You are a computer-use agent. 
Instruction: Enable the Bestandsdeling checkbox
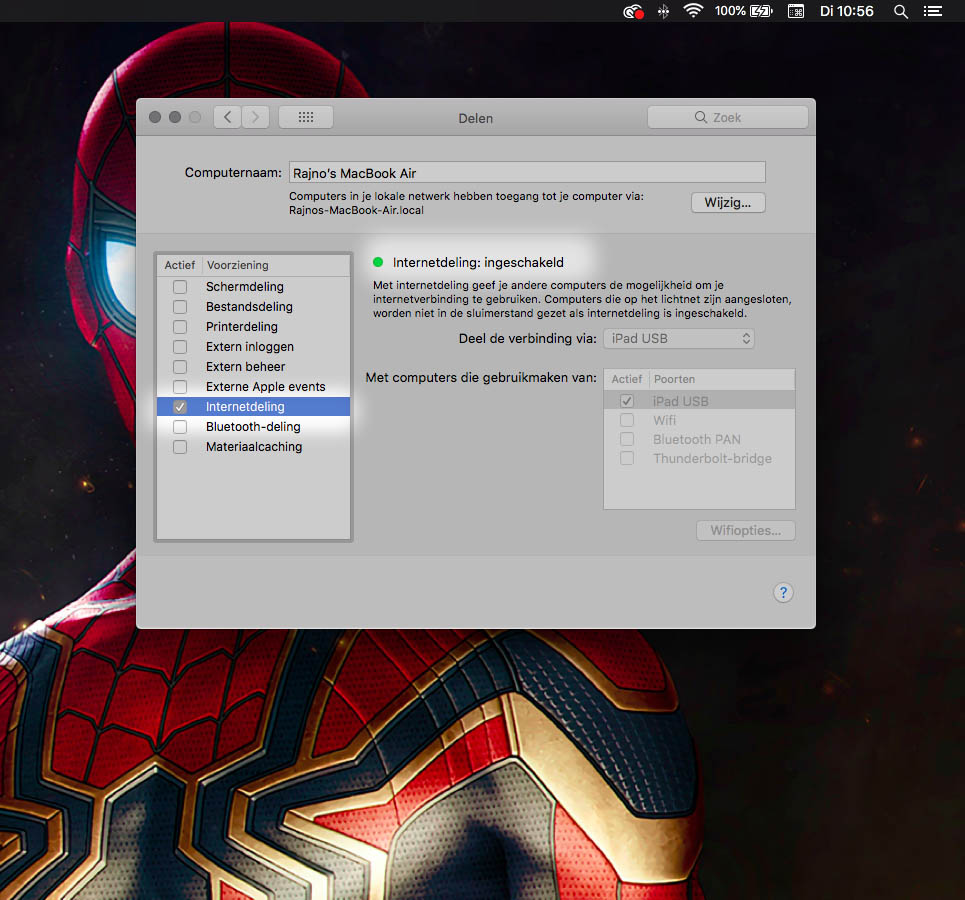point(180,307)
